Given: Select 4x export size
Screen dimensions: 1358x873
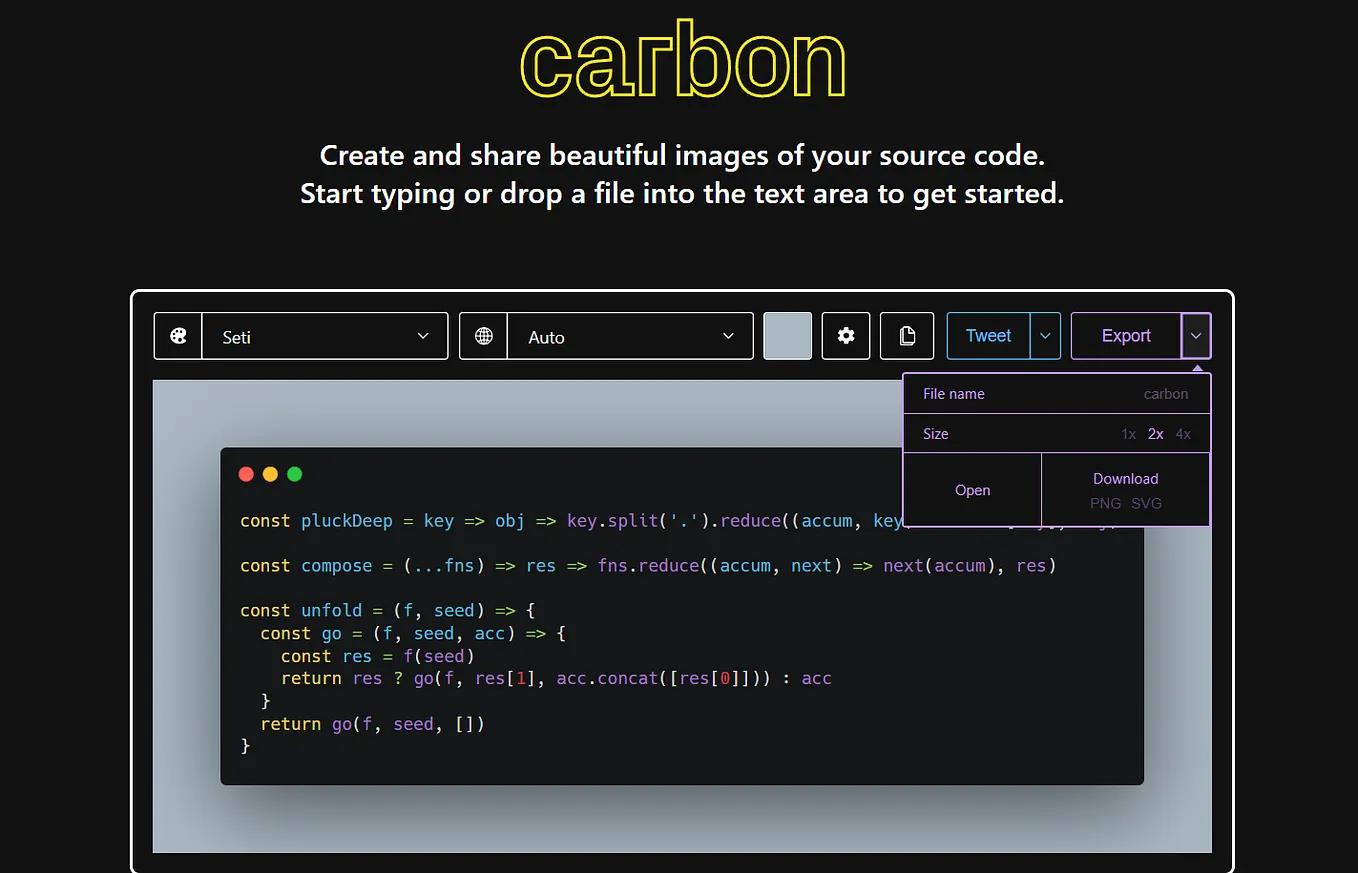Looking at the screenshot, I should point(1182,434).
